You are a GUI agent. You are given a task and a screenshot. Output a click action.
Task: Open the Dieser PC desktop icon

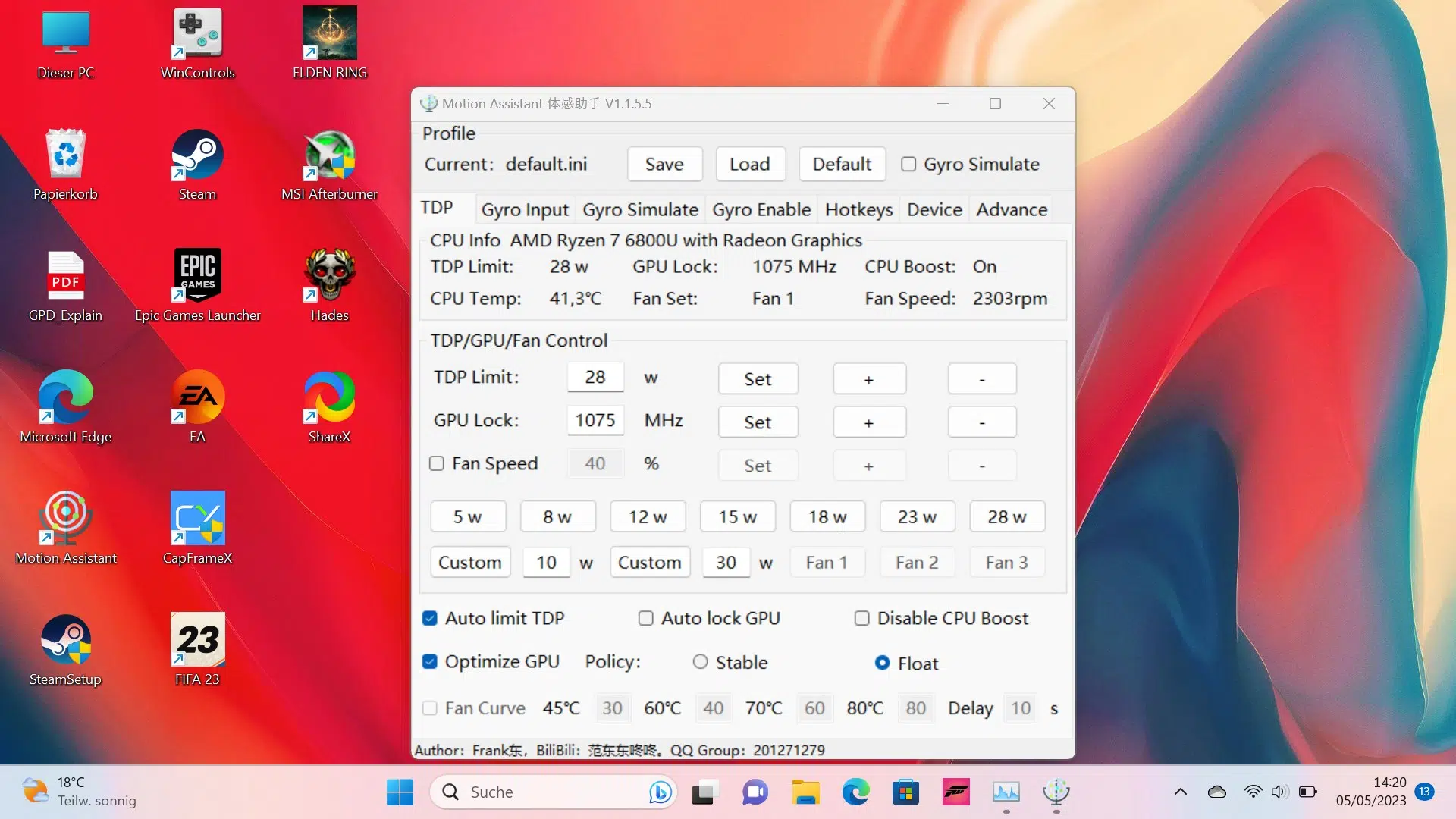point(66,44)
